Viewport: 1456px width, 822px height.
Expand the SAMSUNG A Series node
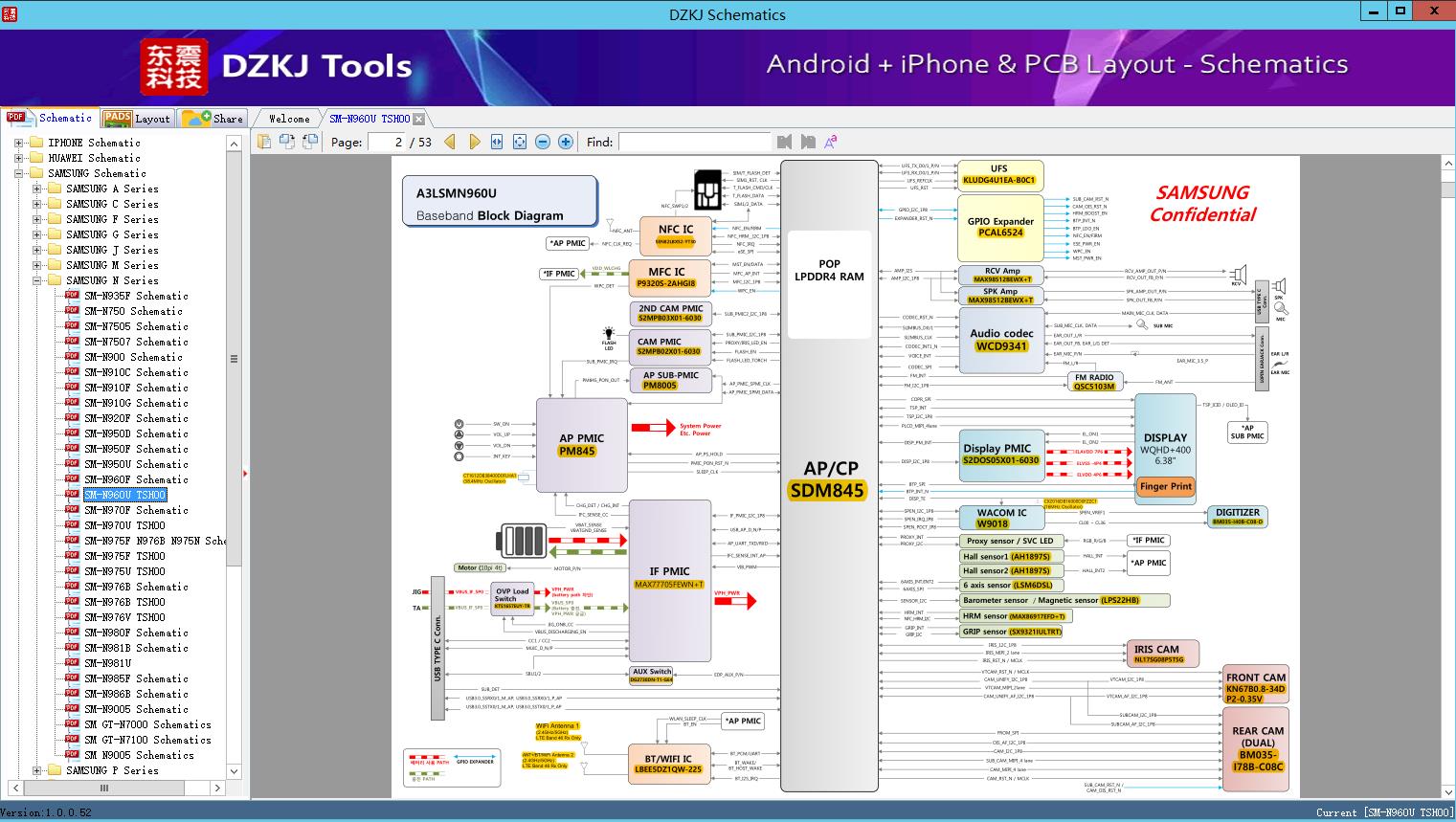(x=36, y=189)
